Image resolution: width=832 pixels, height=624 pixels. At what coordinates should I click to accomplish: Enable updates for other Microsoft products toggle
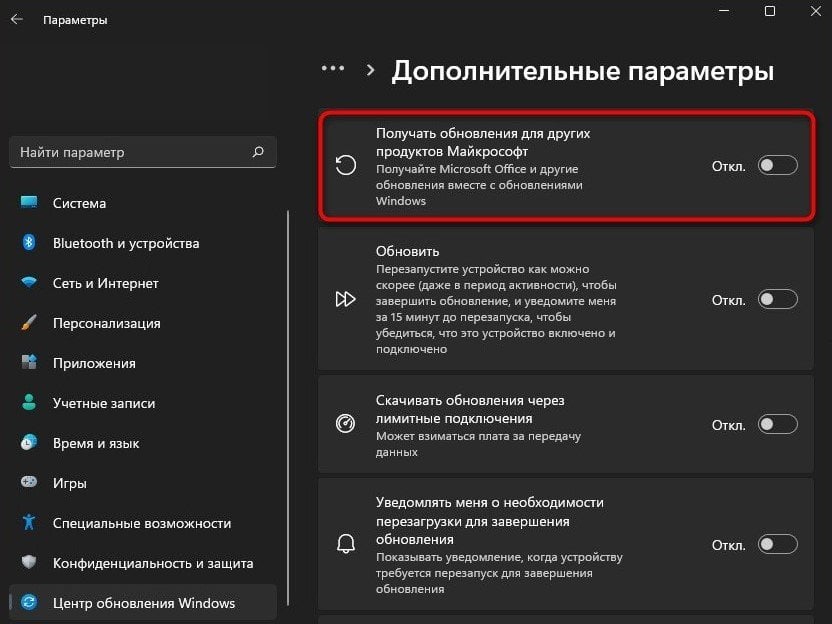(x=777, y=166)
